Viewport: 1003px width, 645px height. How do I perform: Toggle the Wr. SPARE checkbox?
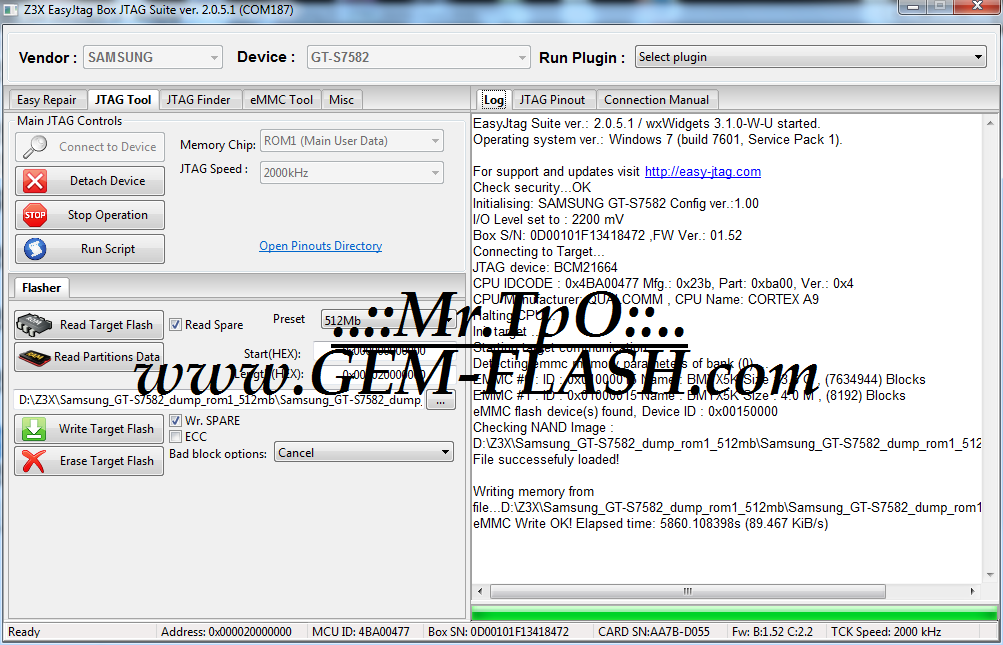(x=175, y=421)
